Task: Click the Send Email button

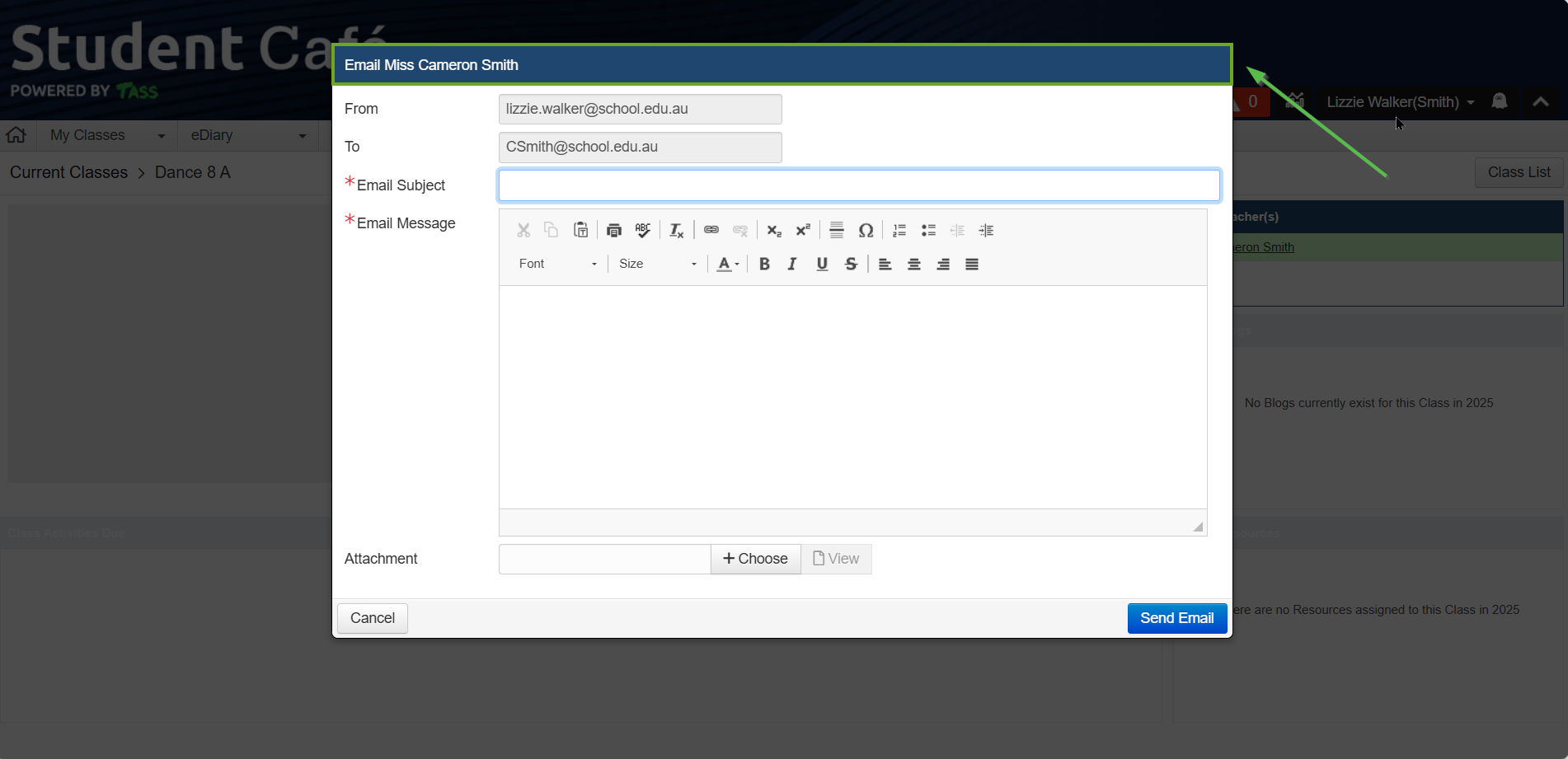Action: (1176, 618)
